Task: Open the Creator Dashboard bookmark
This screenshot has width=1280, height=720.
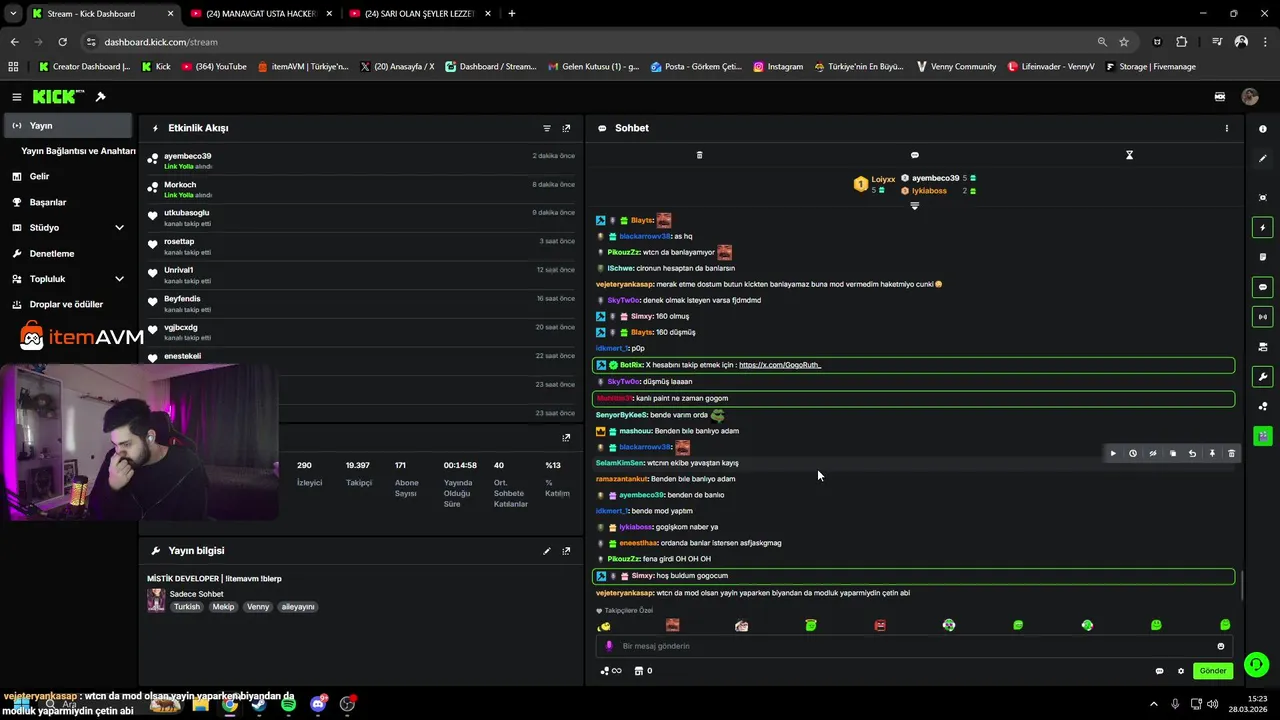Action: 84,67
